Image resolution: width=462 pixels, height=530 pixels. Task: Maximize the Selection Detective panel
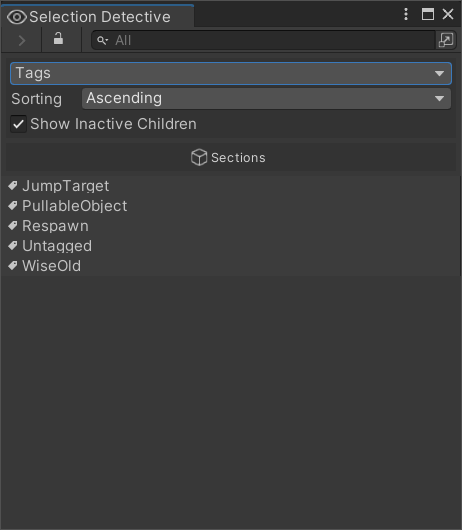coord(428,14)
